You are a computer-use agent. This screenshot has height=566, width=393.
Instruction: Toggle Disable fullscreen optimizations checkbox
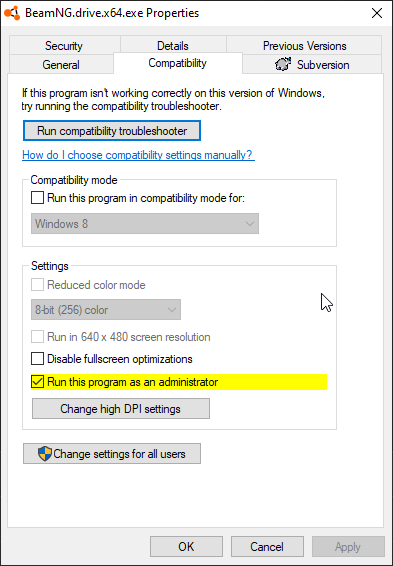[x=38, y=359]
